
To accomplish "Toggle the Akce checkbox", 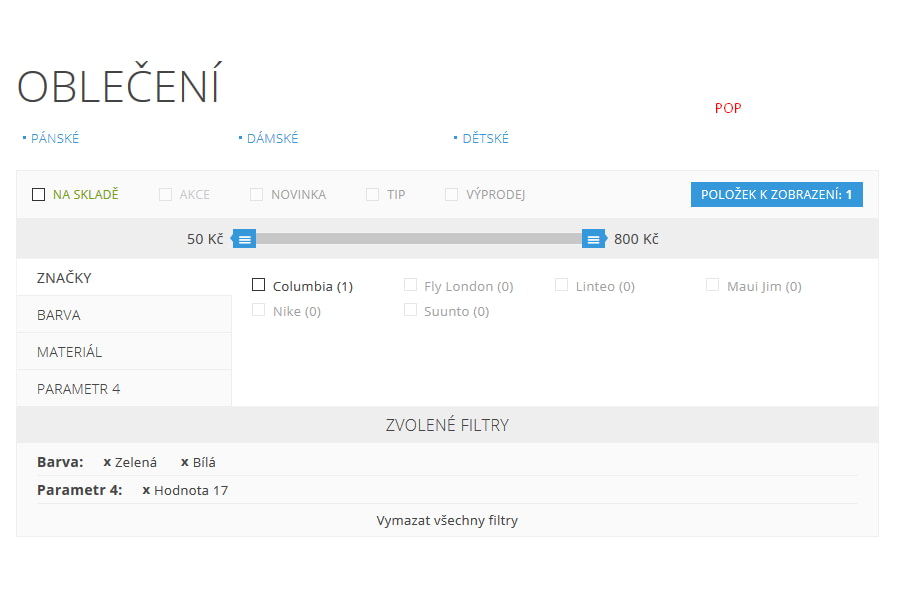I will 165,195.
